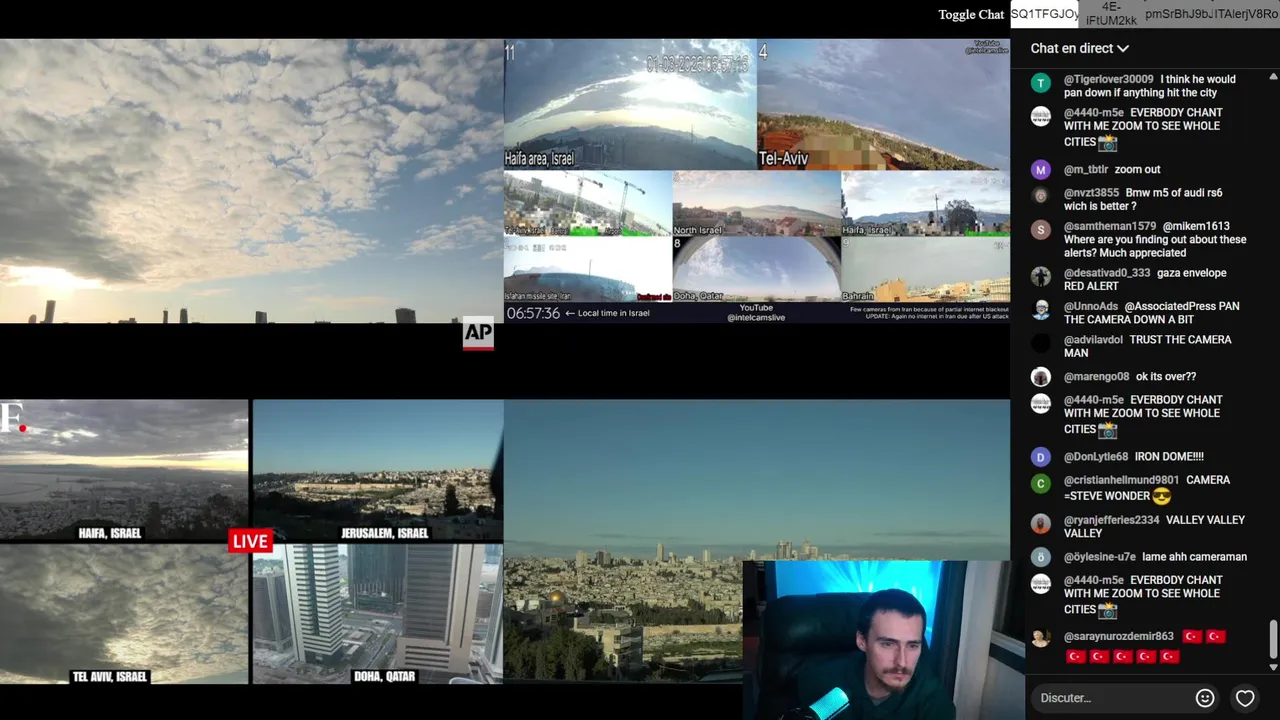The image size is (1280, 720).
Task: Click username @m_tbtir in chat
Action: [x=1086, y=169]
